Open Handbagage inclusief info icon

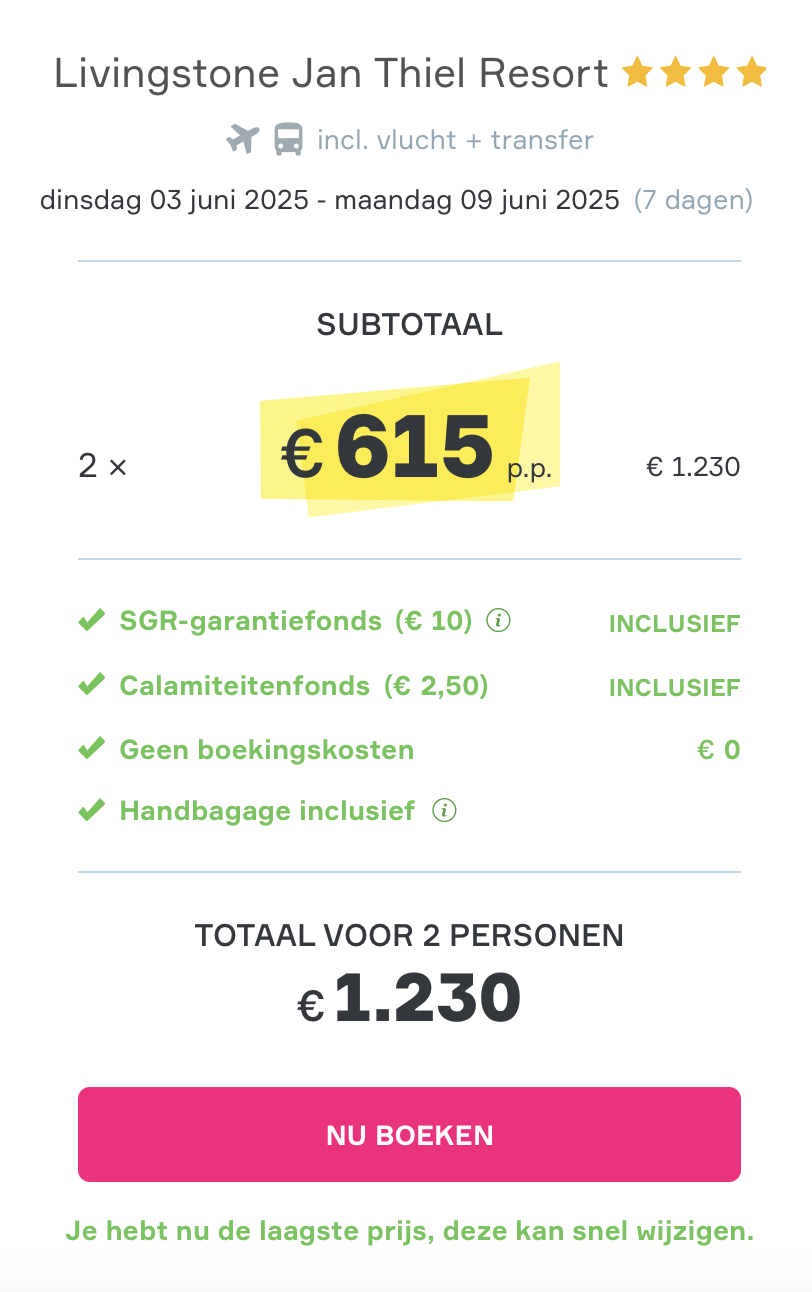pyautogui.click(x=444, y=810)
